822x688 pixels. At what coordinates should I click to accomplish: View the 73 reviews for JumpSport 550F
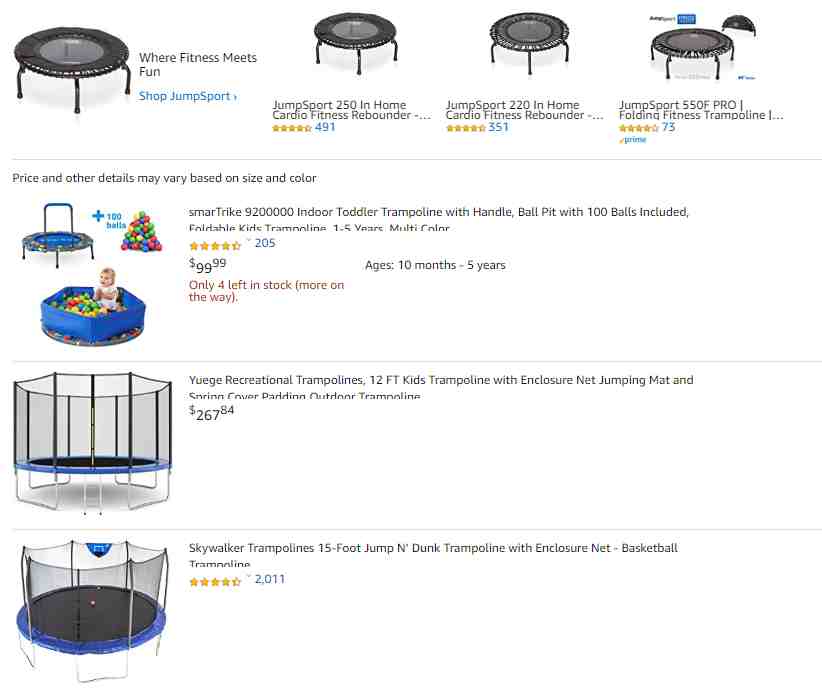click(x=668, y=127)
